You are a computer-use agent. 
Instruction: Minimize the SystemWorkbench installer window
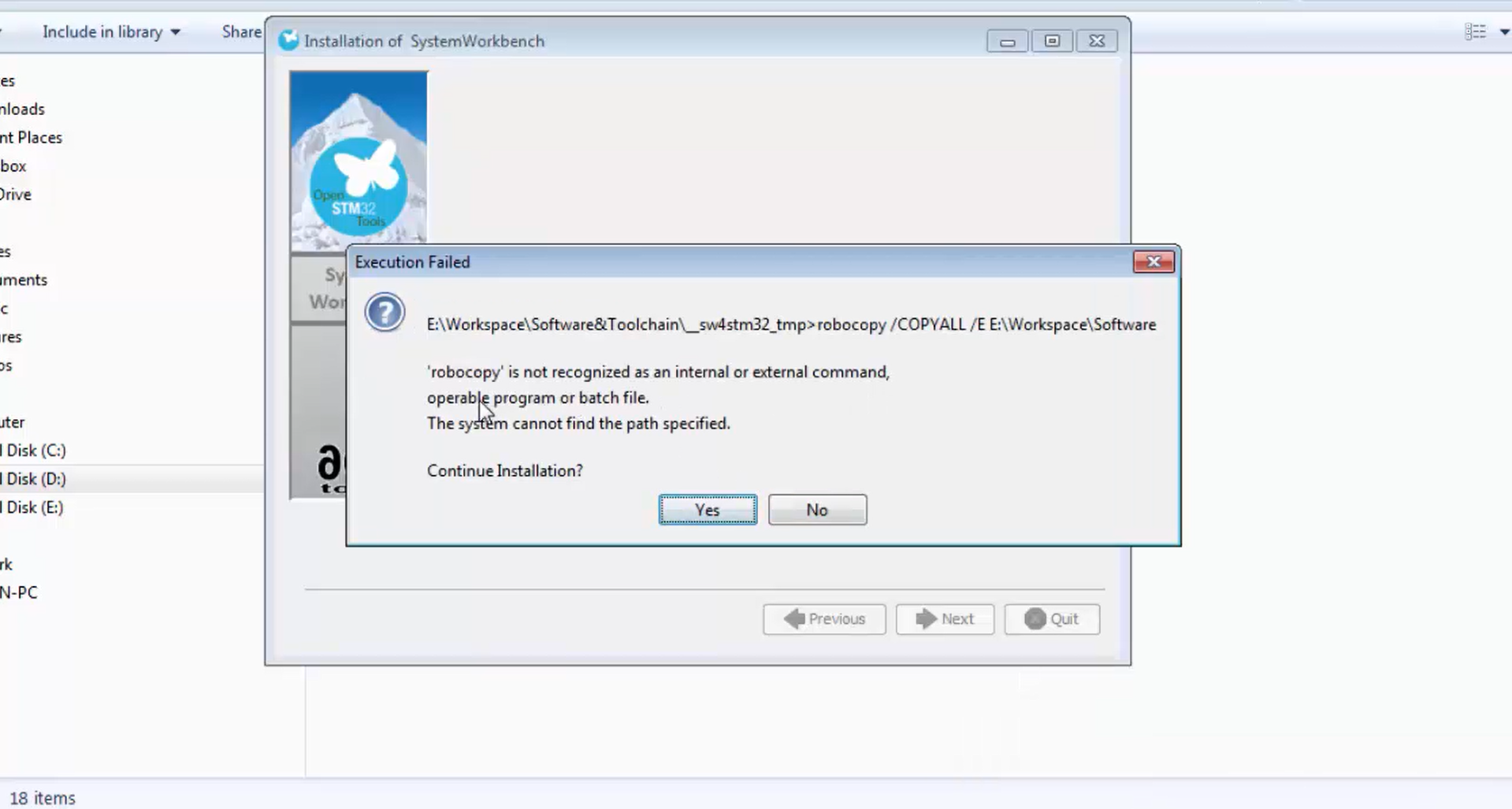point(1007,41)
